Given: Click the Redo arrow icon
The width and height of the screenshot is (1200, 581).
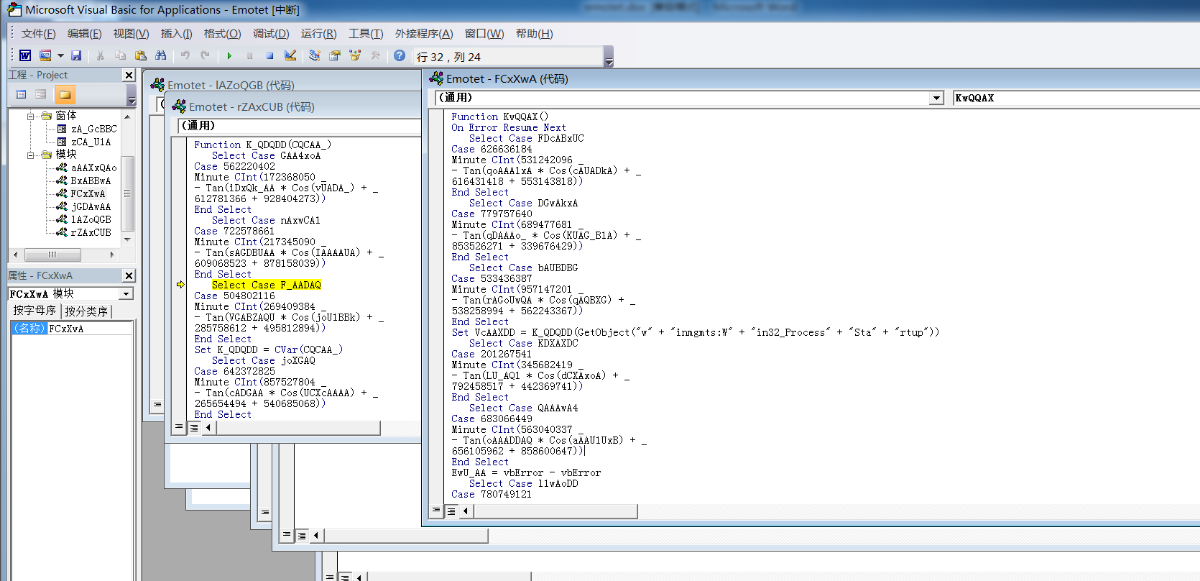Looking at the screenshot, I should [x=205, y=56].
